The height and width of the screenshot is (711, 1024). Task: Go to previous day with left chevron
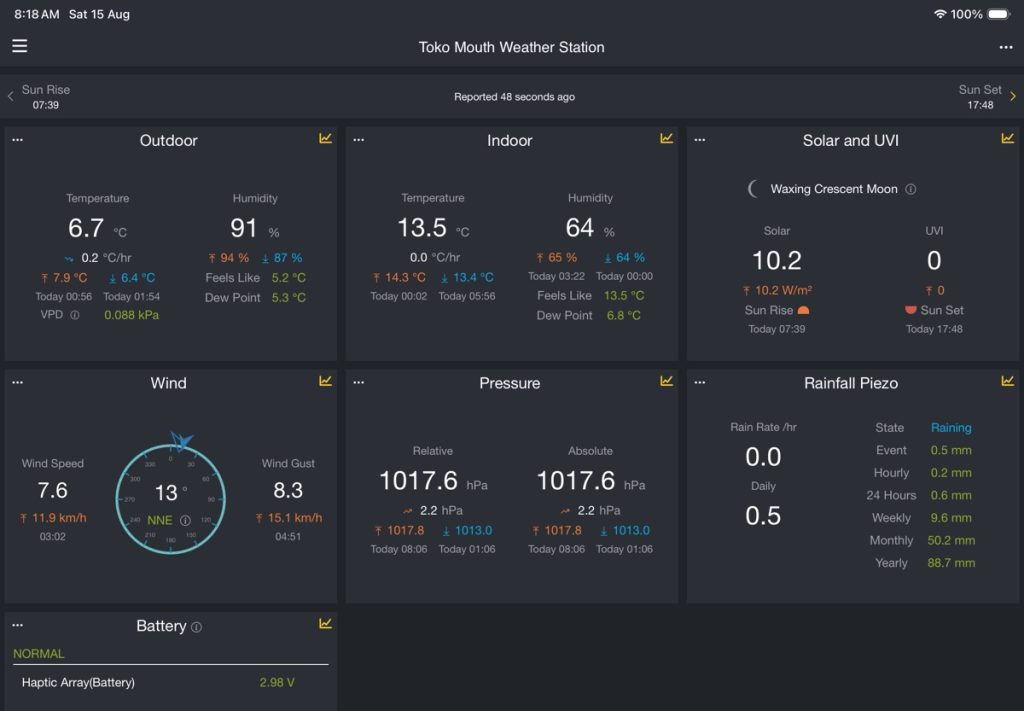[10, 96]
